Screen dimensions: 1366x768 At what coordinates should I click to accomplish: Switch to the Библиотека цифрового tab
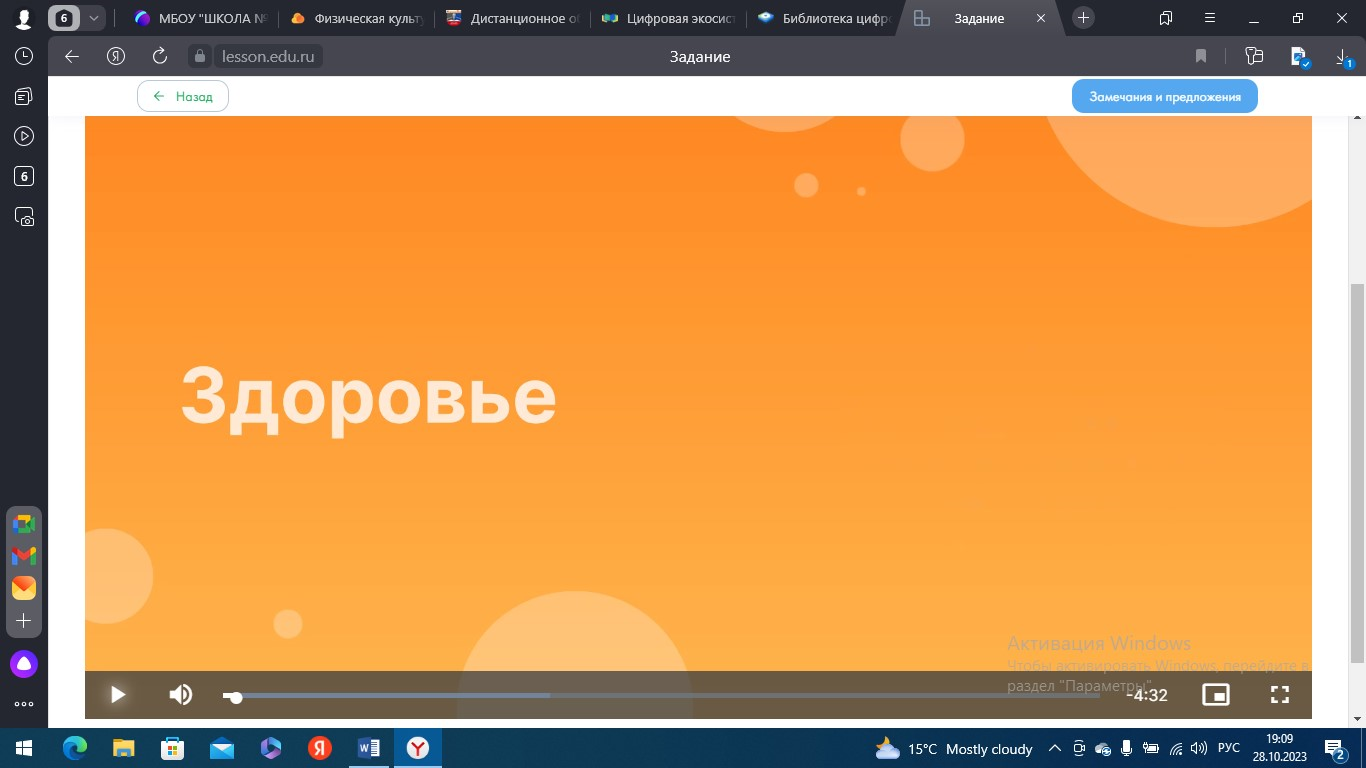click(x=824, y=18)
